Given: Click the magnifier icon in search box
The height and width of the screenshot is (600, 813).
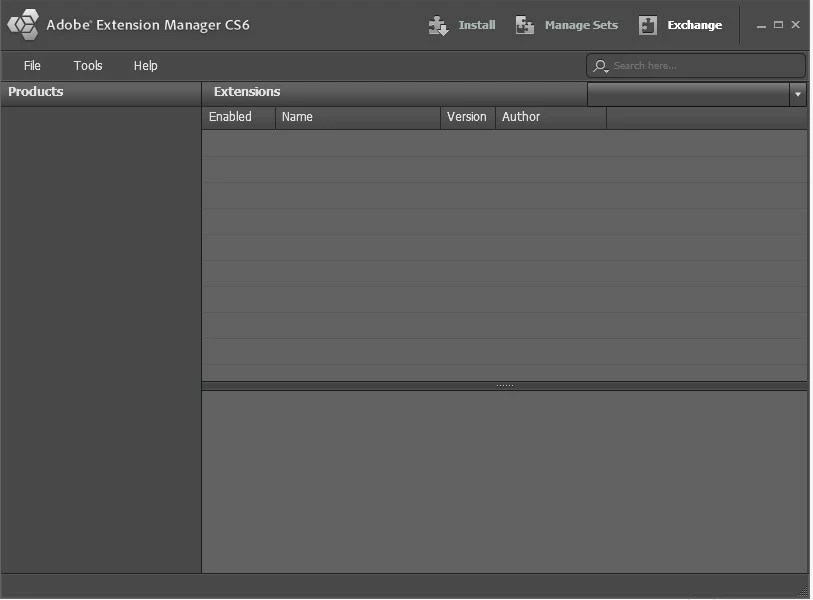Looking at the screenshot, I should tap(600, 66).
